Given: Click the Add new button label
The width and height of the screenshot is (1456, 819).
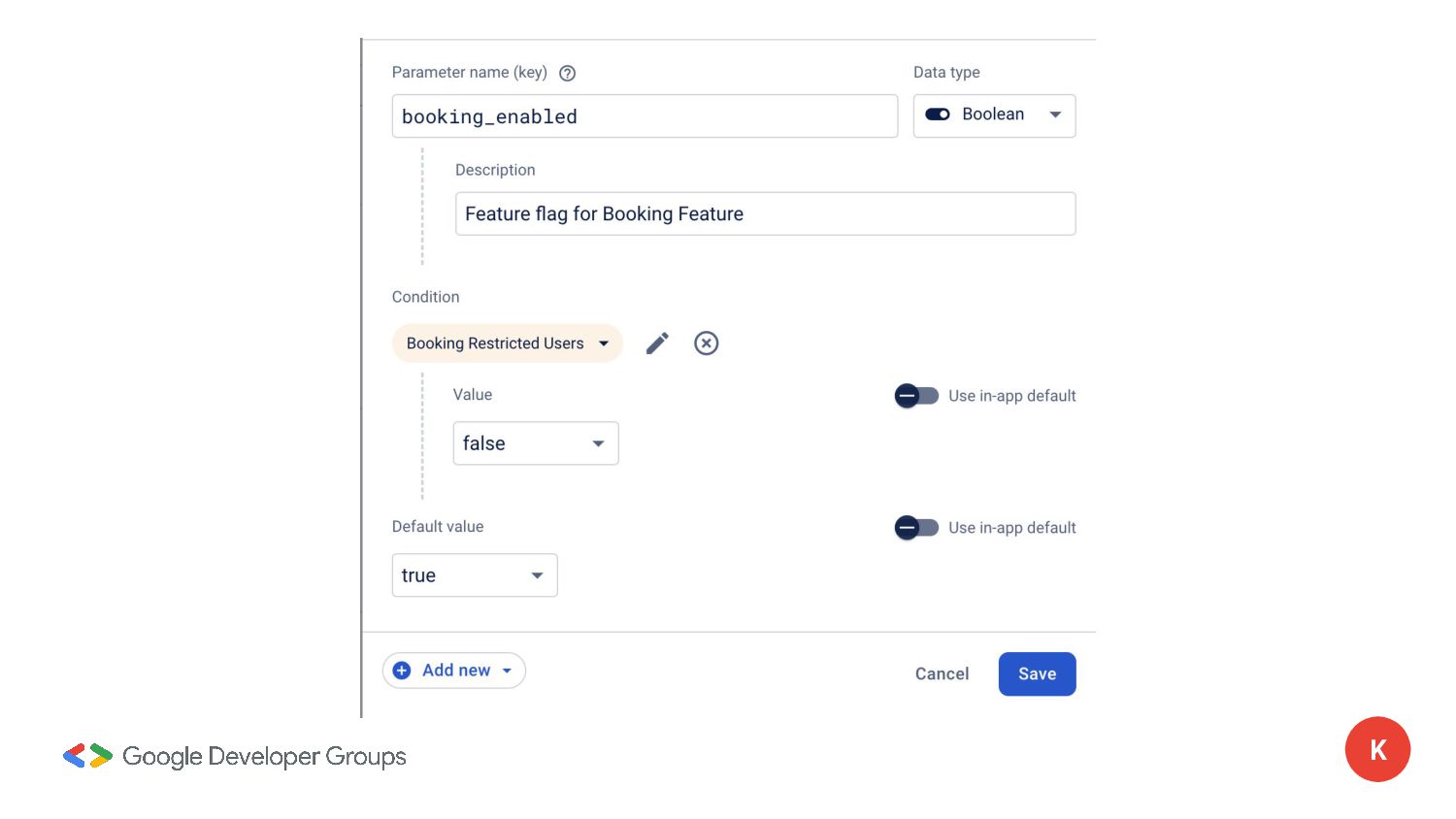Looking at the screenshot, I should (x=456, y=671).
